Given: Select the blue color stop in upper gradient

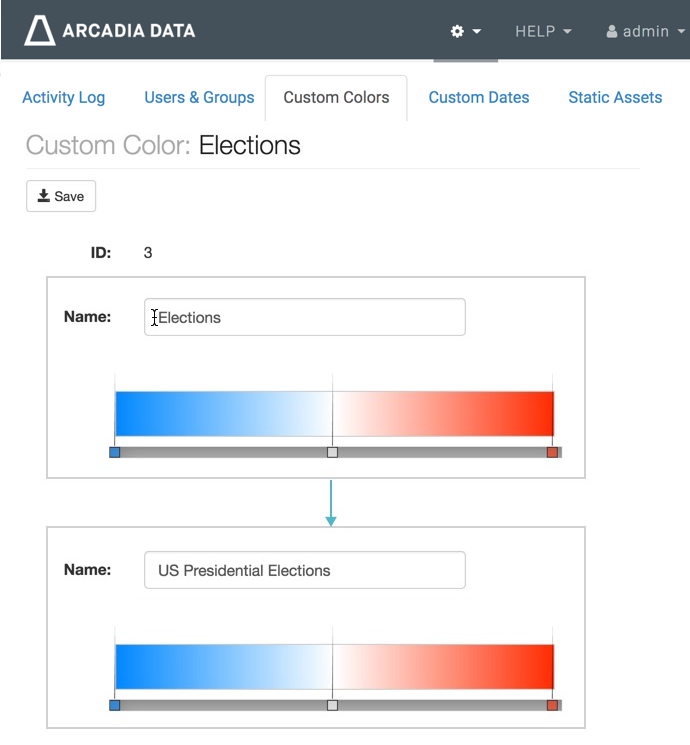Looking at the screenshot, I should tap(115, 452).
